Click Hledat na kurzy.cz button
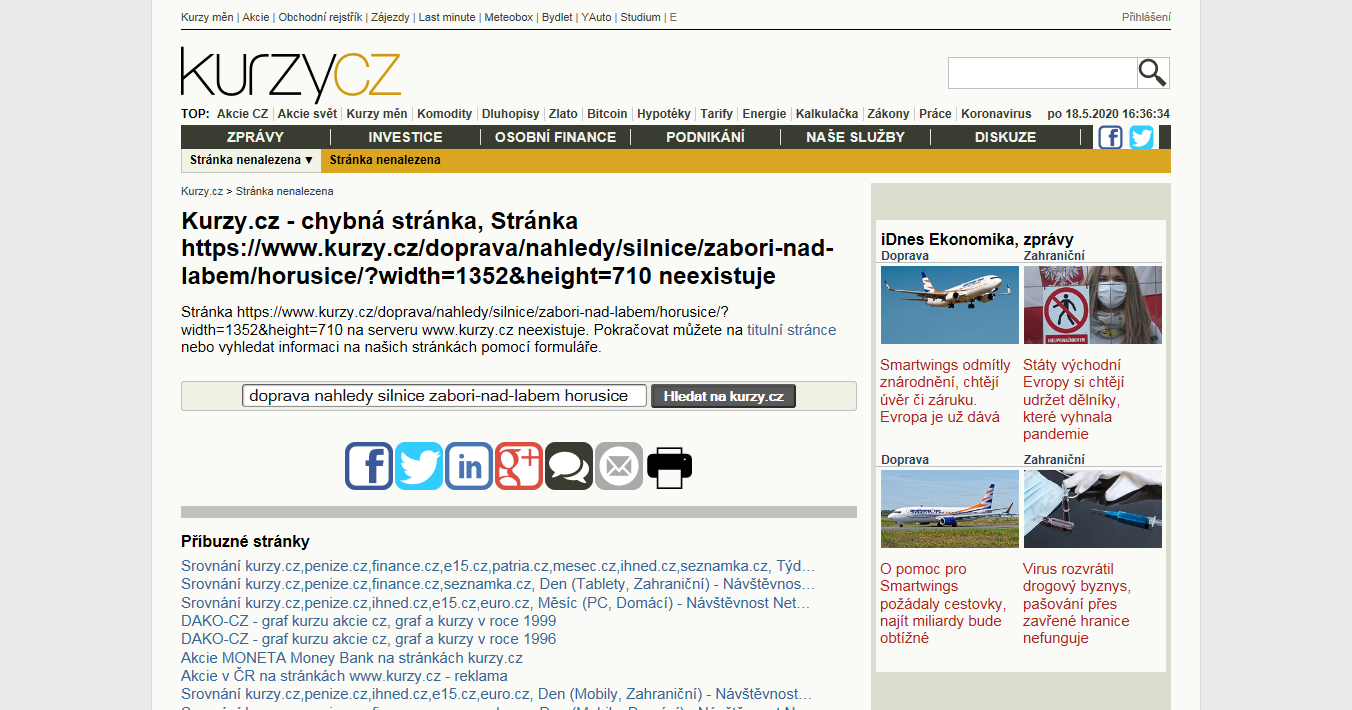Viewport: 1352px width, 710px height. coord(723,396)
